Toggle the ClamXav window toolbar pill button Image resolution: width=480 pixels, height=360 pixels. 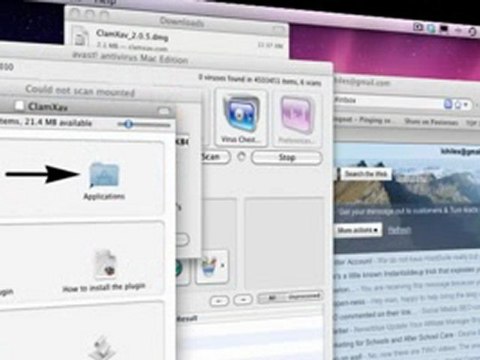tap(163, 110)
